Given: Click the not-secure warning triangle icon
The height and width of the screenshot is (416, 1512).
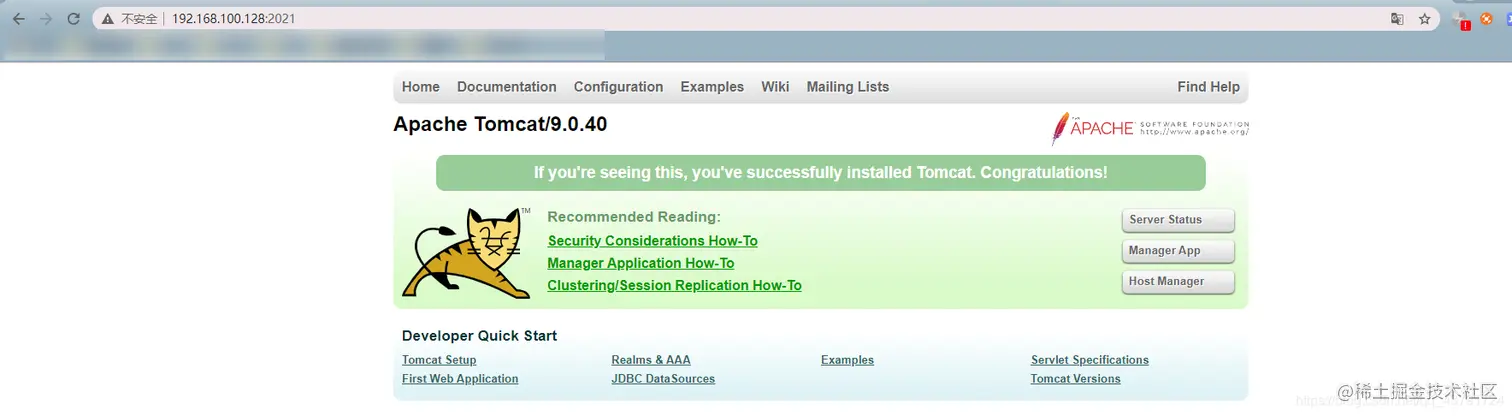Looking at the screenshot, I should point(107,19).
